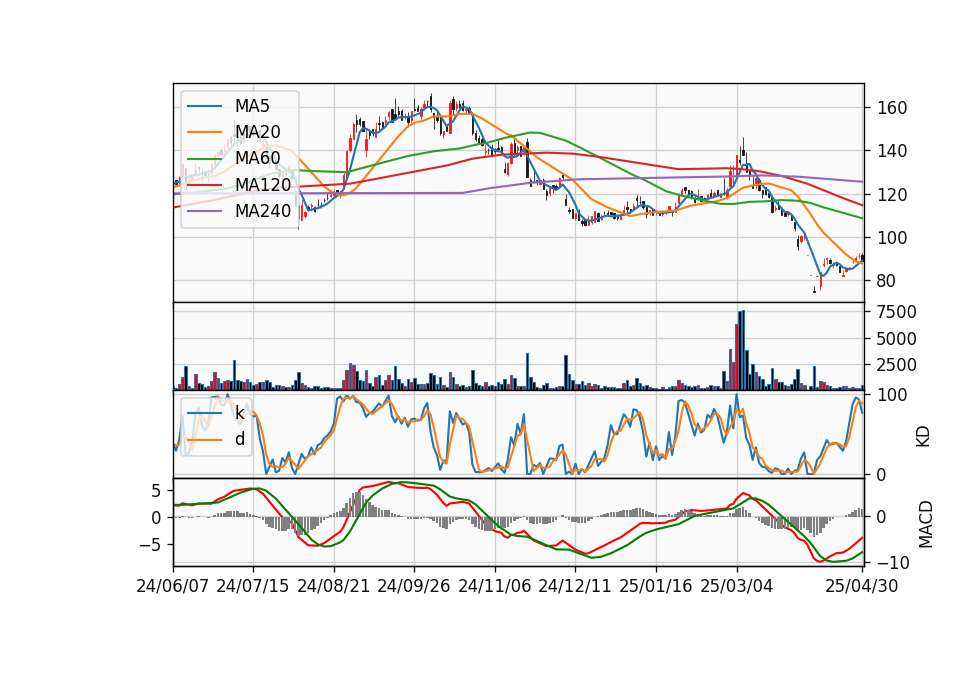Image resolution: width=960 pixels, height=690 pixels.
Task: Click the 25/01/16 date label
Action: [656, 586]
